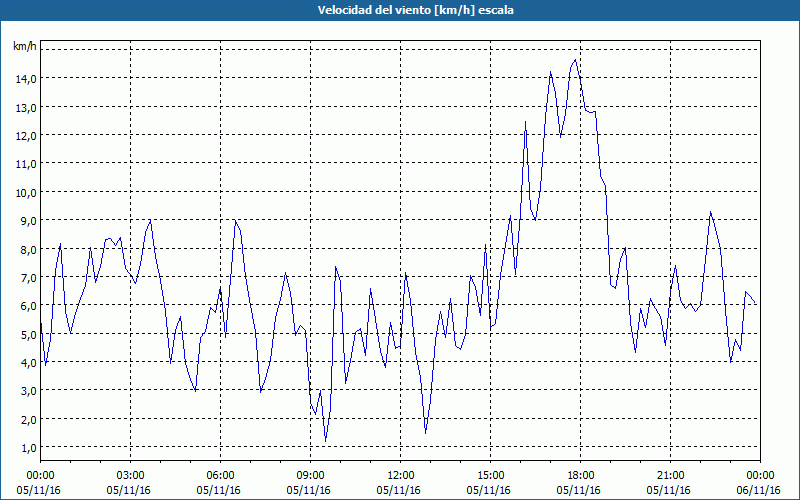Click the 'km/h' unit label
The height and width of the screenshot is (500, 800).
tap(25, 46)
